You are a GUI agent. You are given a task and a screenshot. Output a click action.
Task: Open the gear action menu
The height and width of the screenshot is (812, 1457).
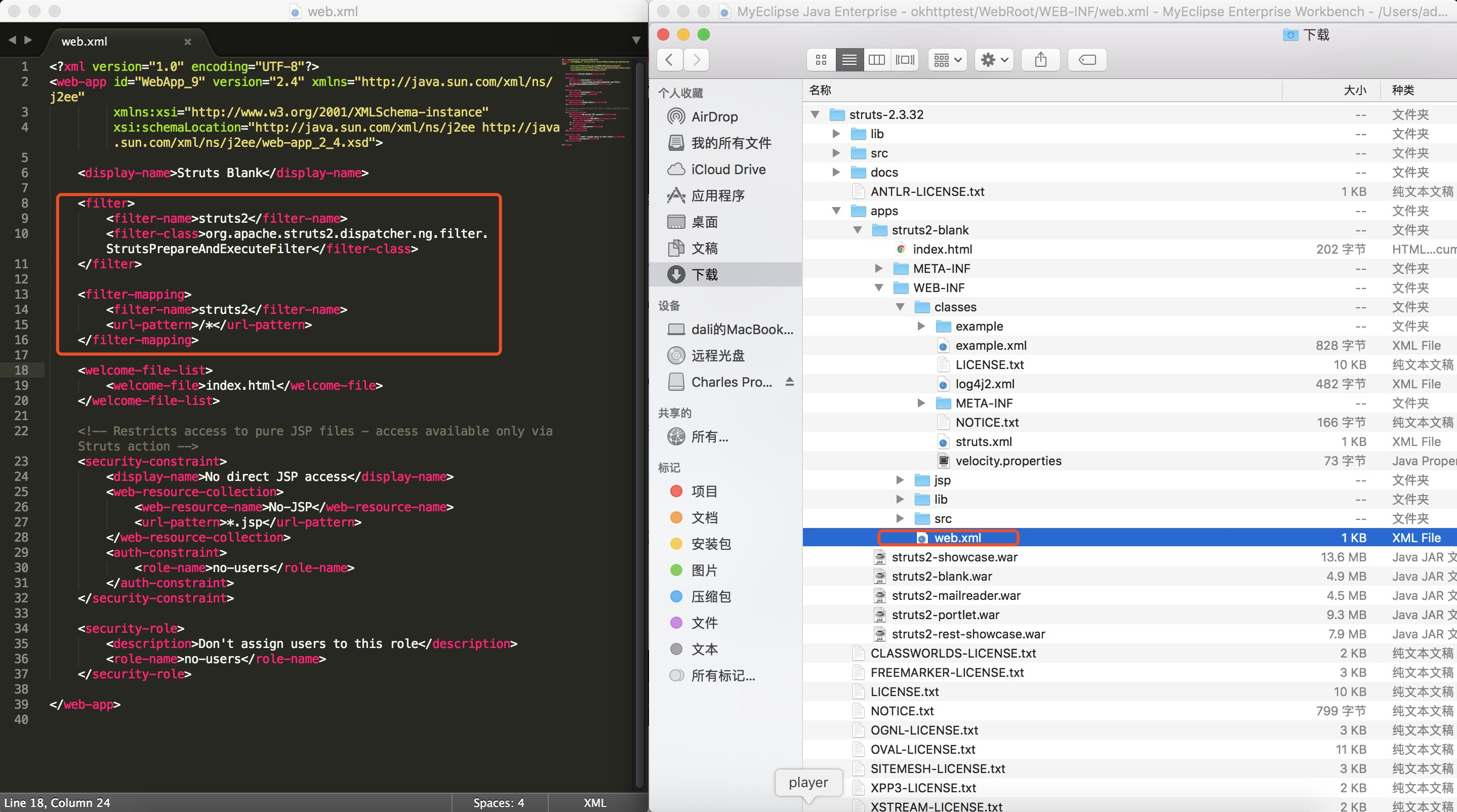994,59
